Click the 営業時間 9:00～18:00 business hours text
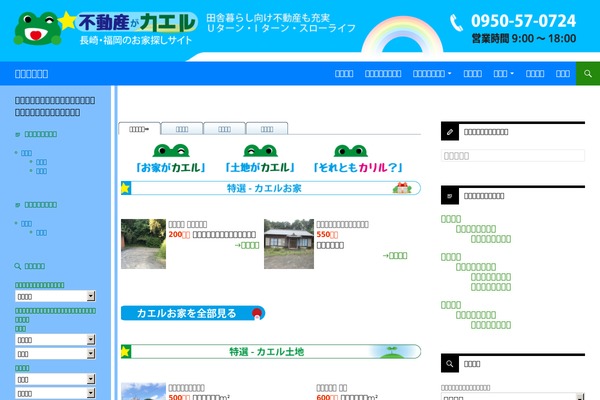This screenshot has width=600, height=400. [523, 38]
